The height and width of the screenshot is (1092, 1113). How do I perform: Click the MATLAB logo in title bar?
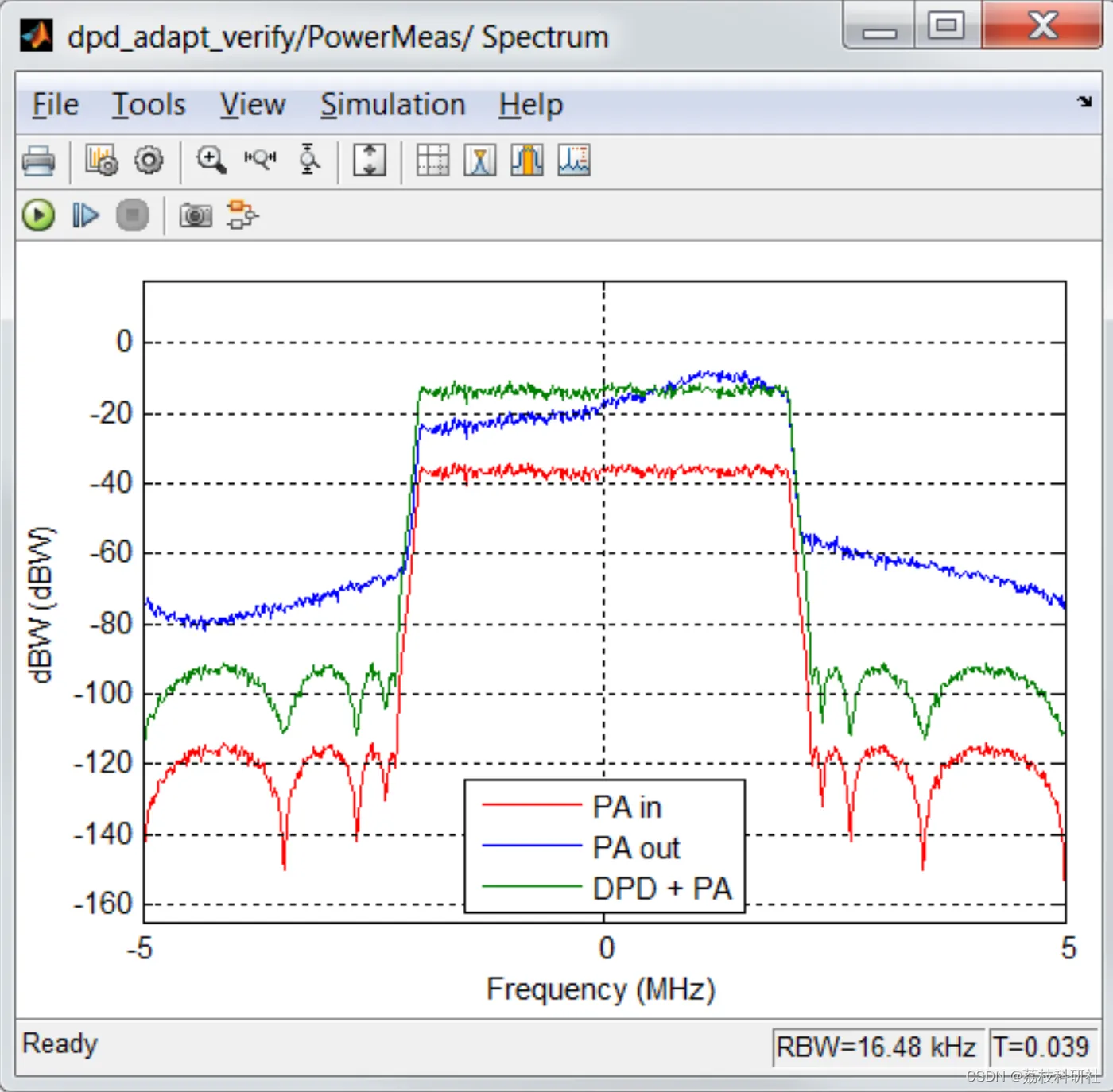click(x=36, y=36)
